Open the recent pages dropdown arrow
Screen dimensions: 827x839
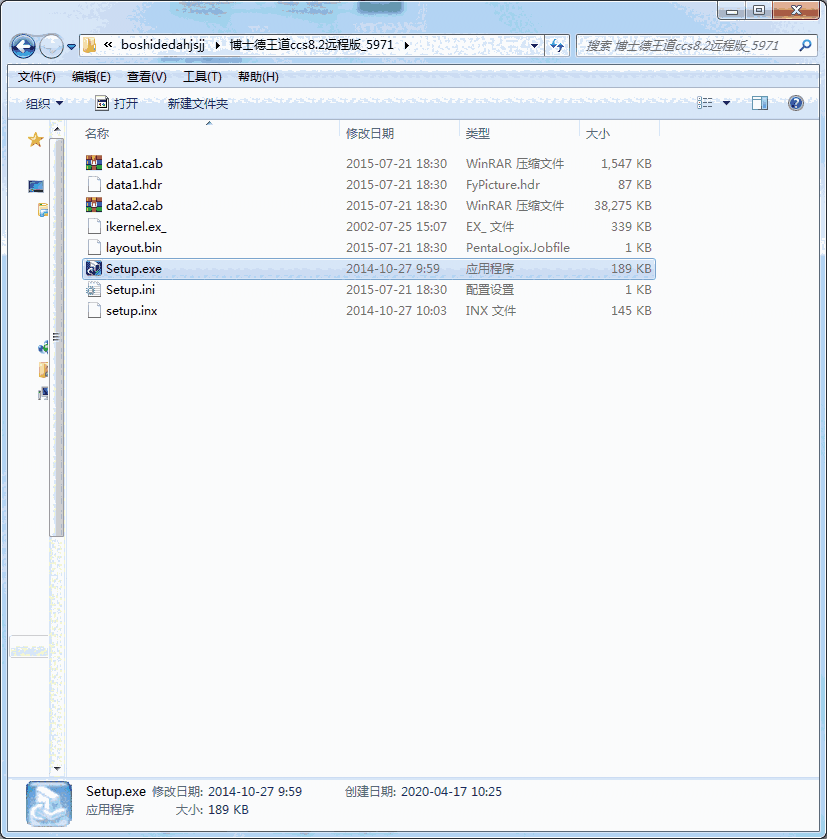(71, 47)
